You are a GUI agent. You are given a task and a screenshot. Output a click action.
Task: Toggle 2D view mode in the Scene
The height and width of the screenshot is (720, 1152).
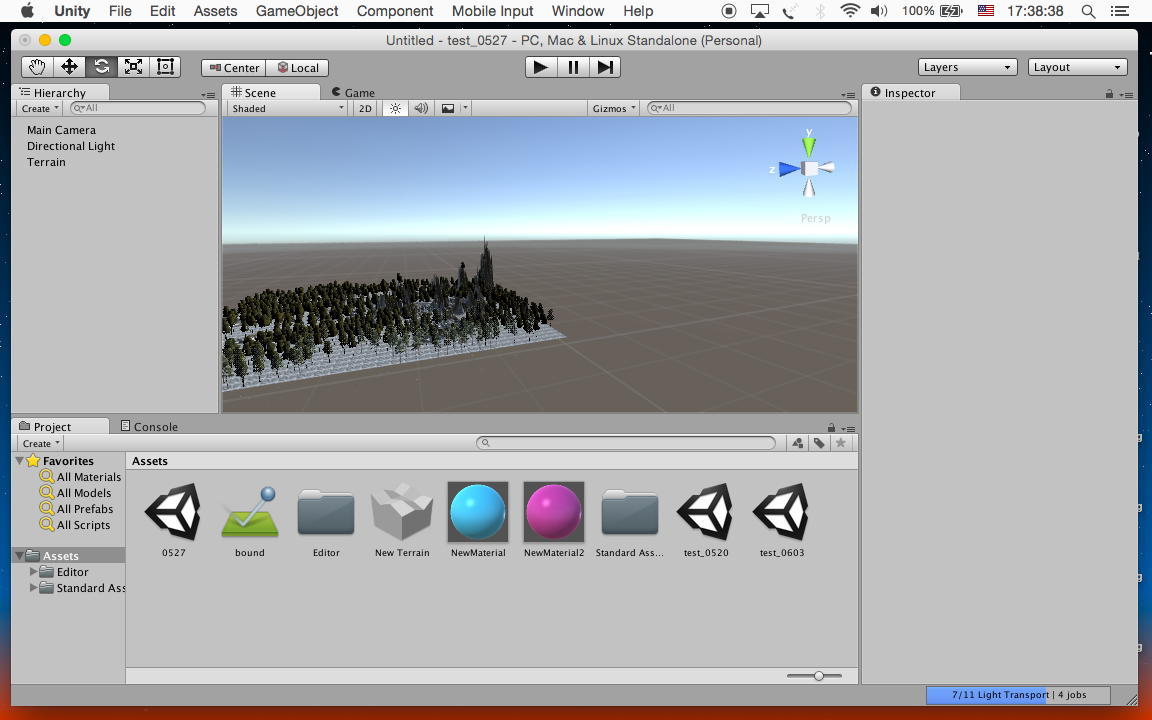365,108
